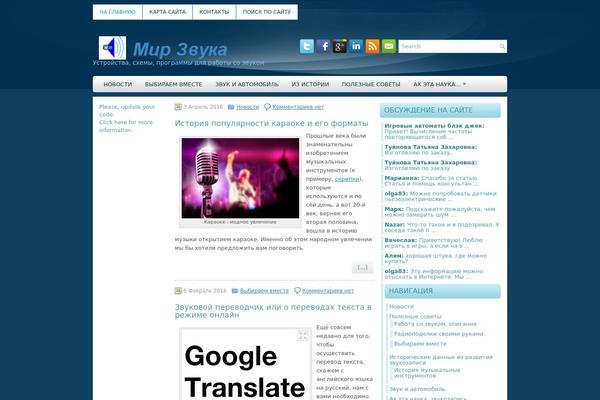600x400 pixels.
Task: Open the Google Plus social icon
Action: click(x=340, y=46)
